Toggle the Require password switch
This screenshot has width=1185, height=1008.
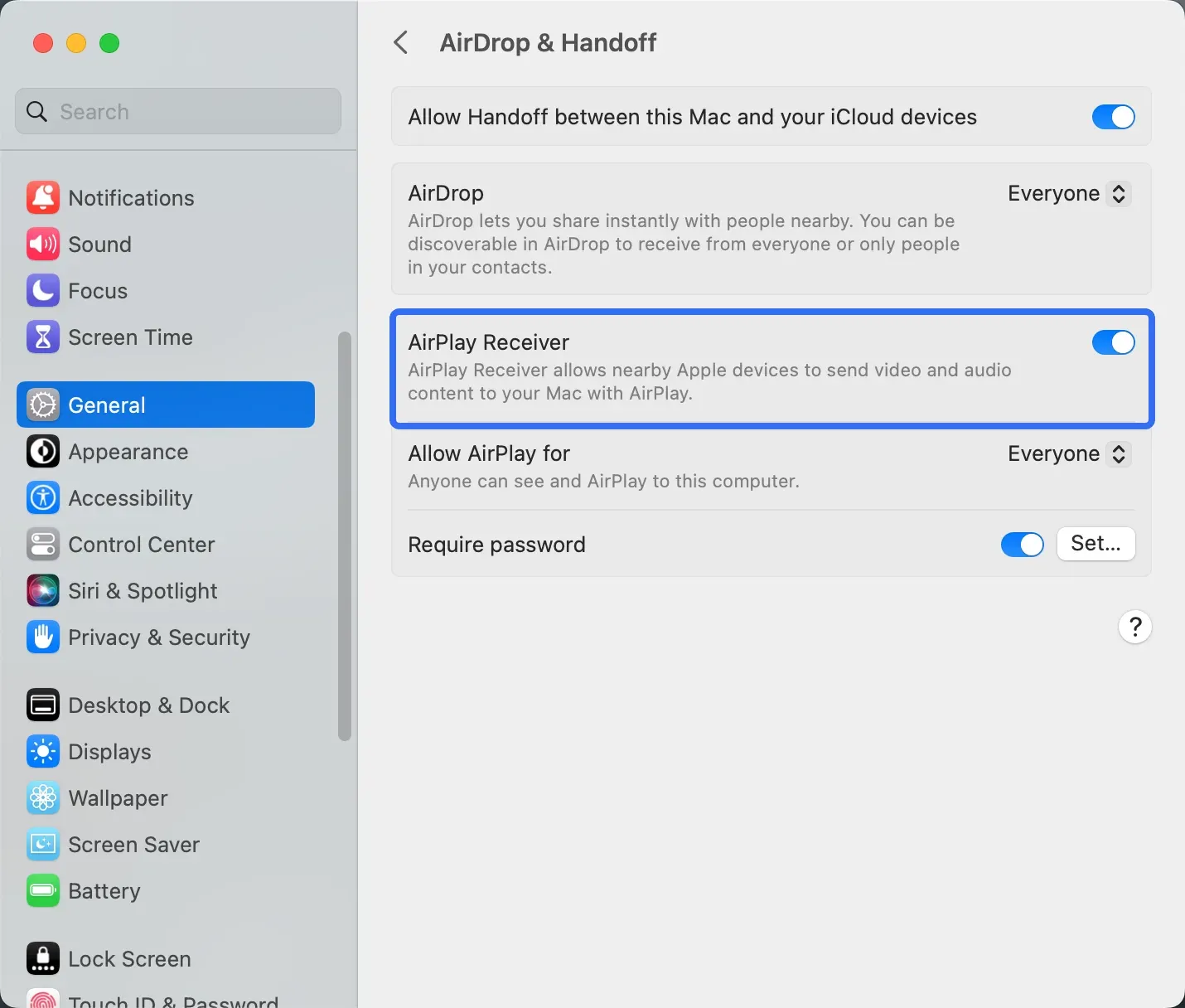point(1023,545)
